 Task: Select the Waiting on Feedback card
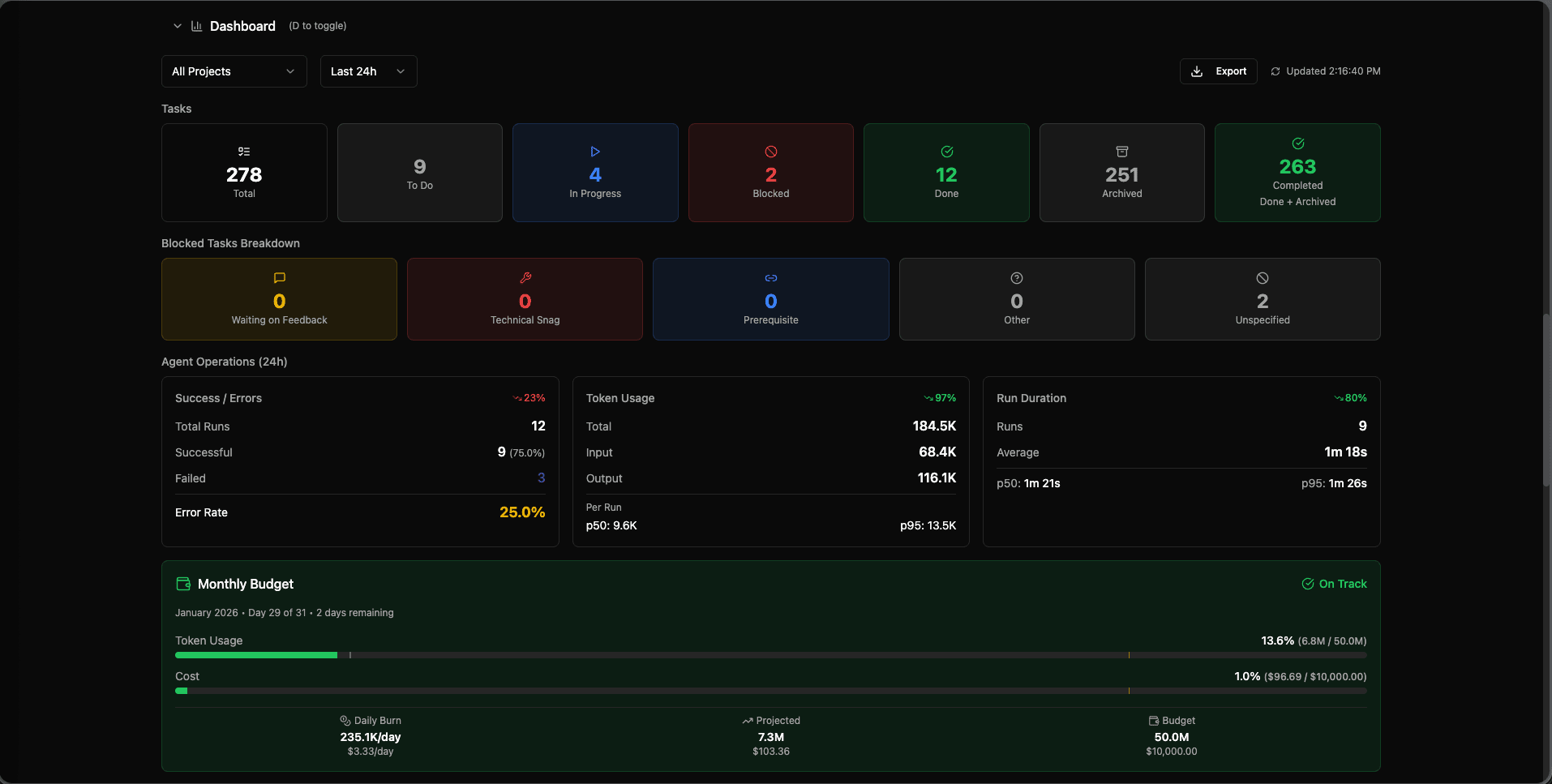click(x=279, y=299)
